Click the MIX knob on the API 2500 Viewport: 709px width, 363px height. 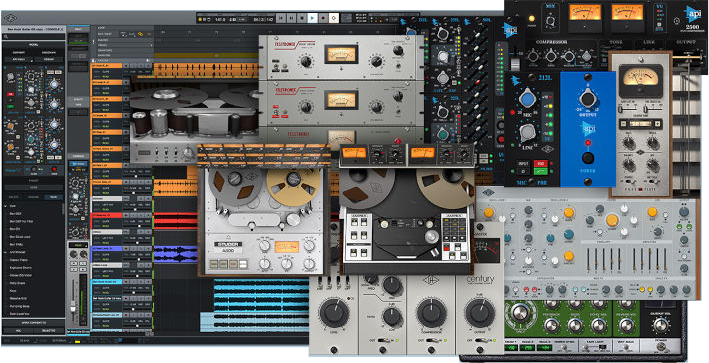pyautogui.click(x=550, y=20)
